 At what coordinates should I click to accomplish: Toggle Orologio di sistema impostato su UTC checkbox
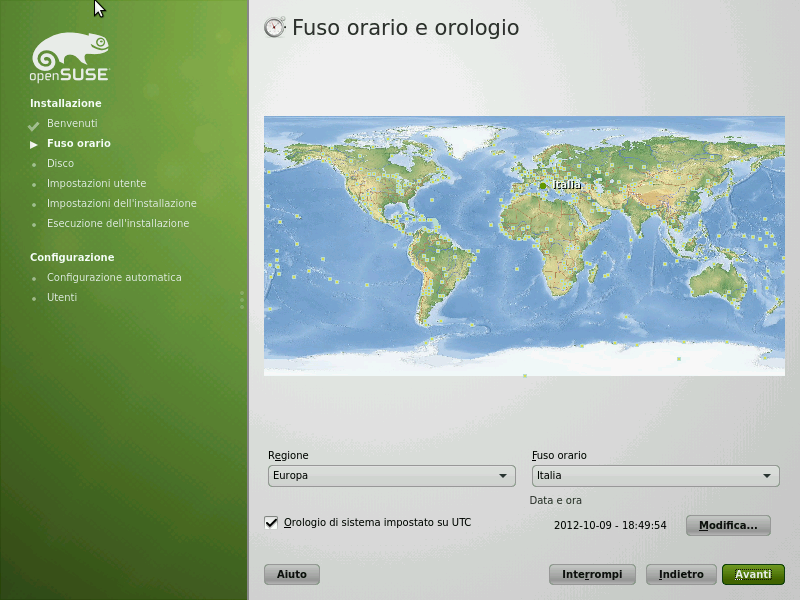click(271, 522)
